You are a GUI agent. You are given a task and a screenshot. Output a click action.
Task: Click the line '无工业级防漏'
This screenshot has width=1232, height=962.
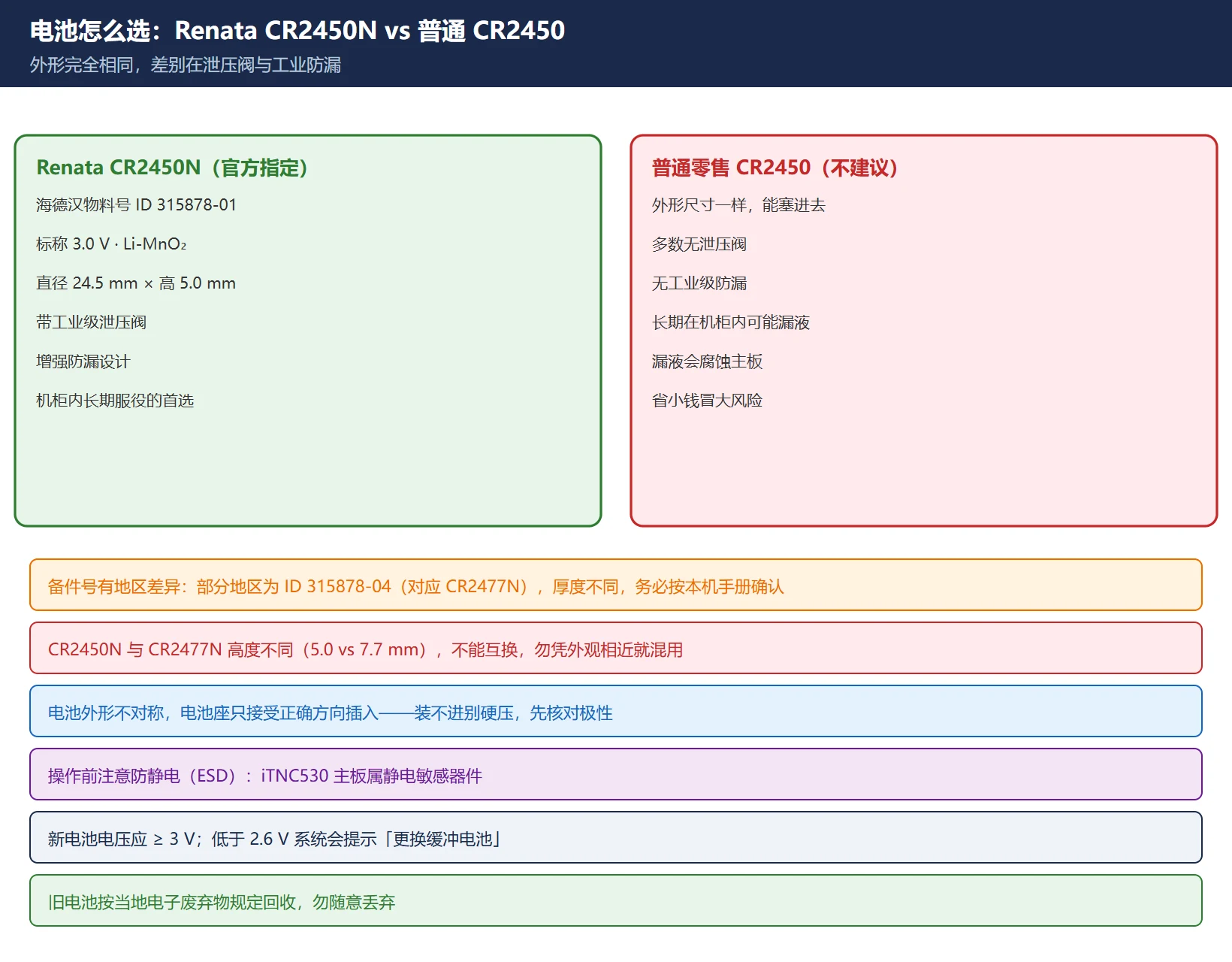point(699,283)
